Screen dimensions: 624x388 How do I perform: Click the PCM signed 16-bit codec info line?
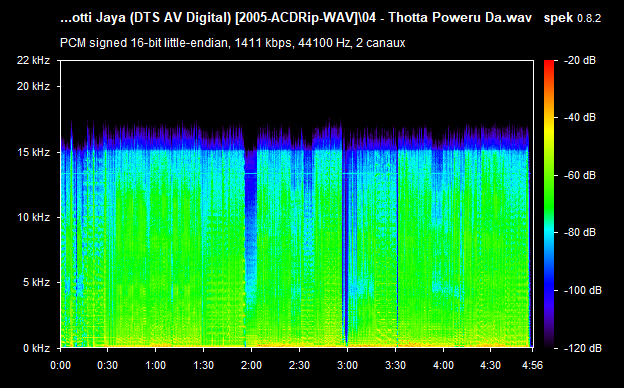pyautogui.click(x=232, y=43)
